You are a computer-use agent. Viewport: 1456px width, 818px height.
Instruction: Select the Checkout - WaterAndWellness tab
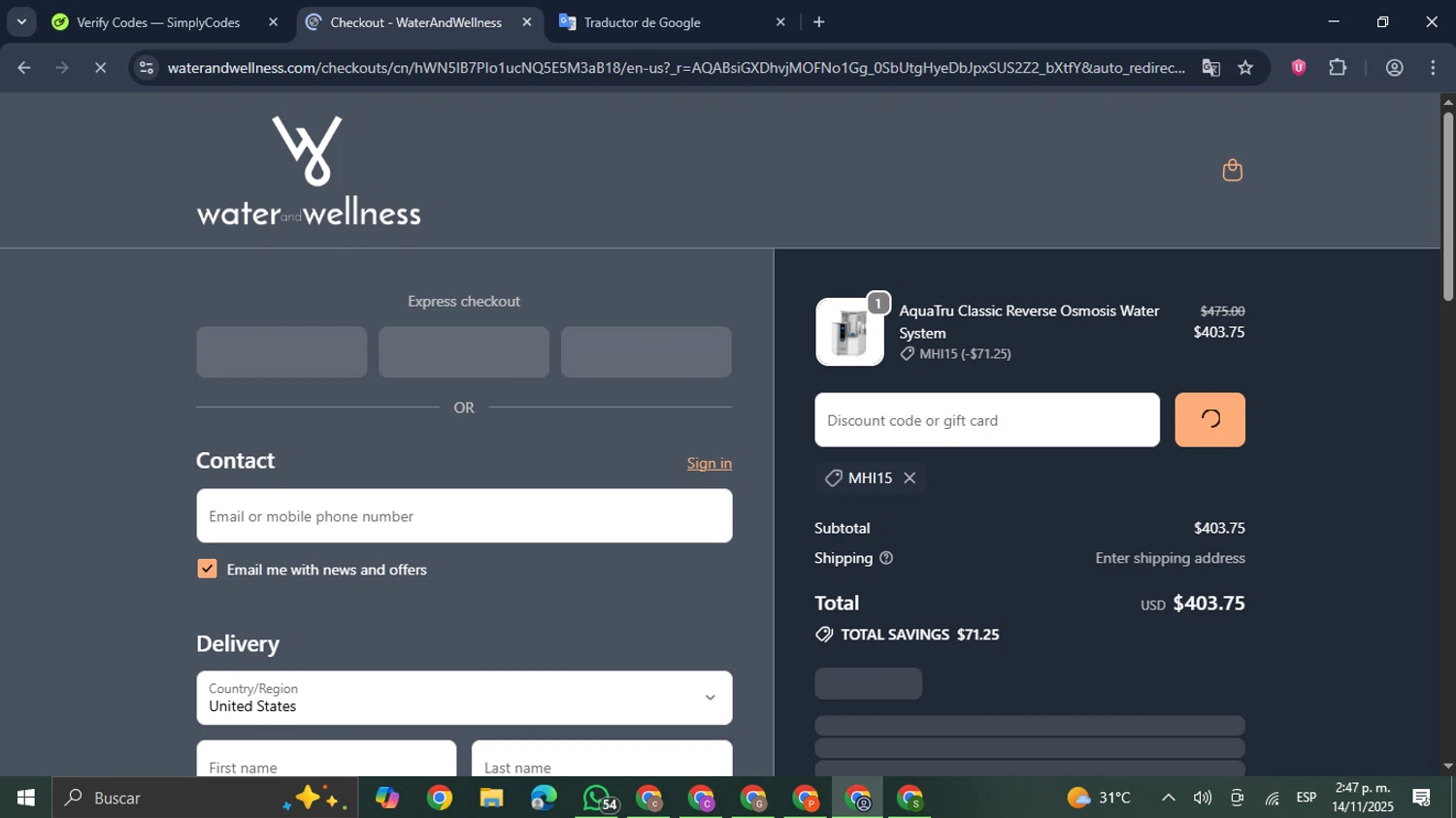[x=415, y=22]
